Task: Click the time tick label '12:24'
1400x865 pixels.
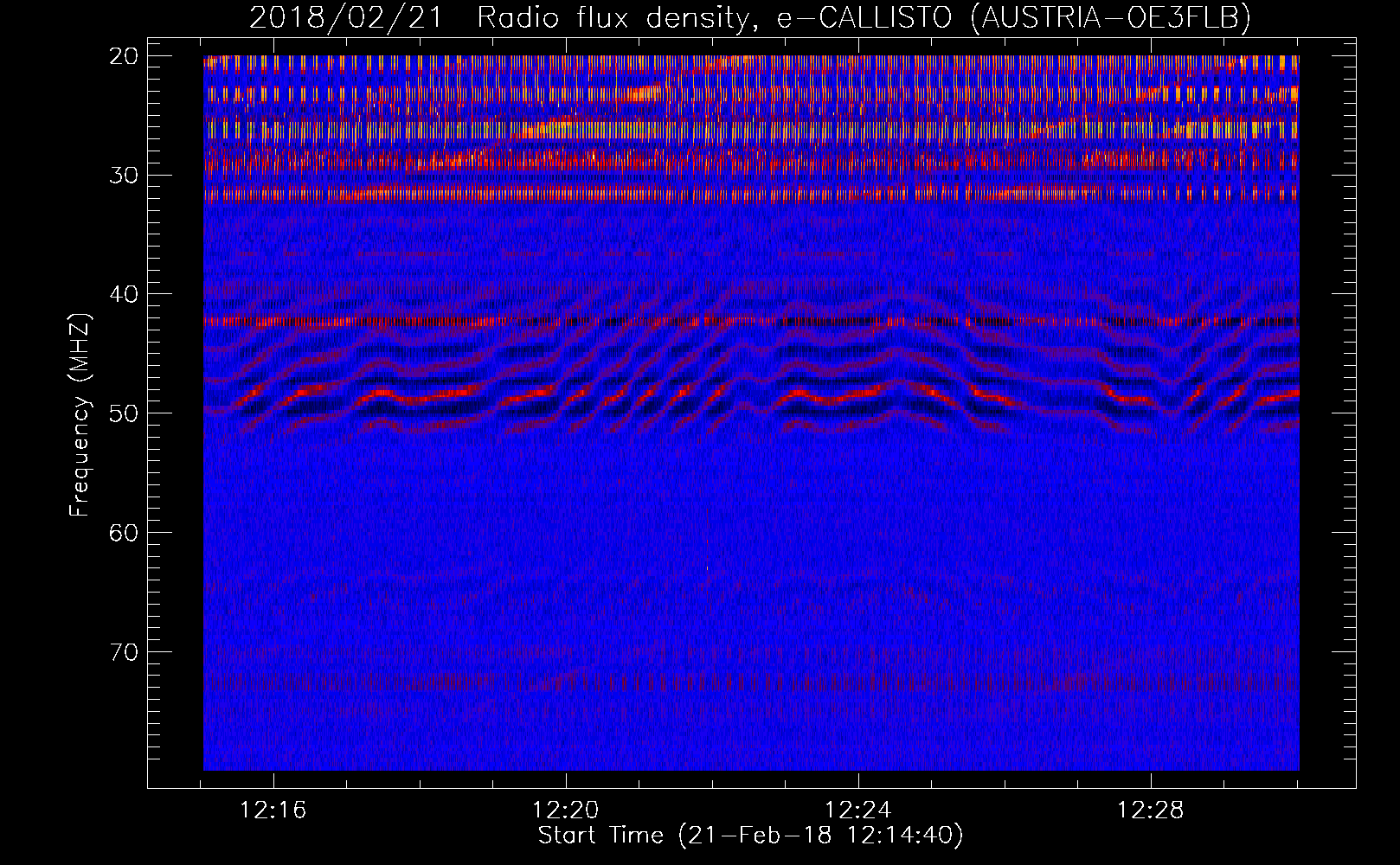Action: coord(858,811)
